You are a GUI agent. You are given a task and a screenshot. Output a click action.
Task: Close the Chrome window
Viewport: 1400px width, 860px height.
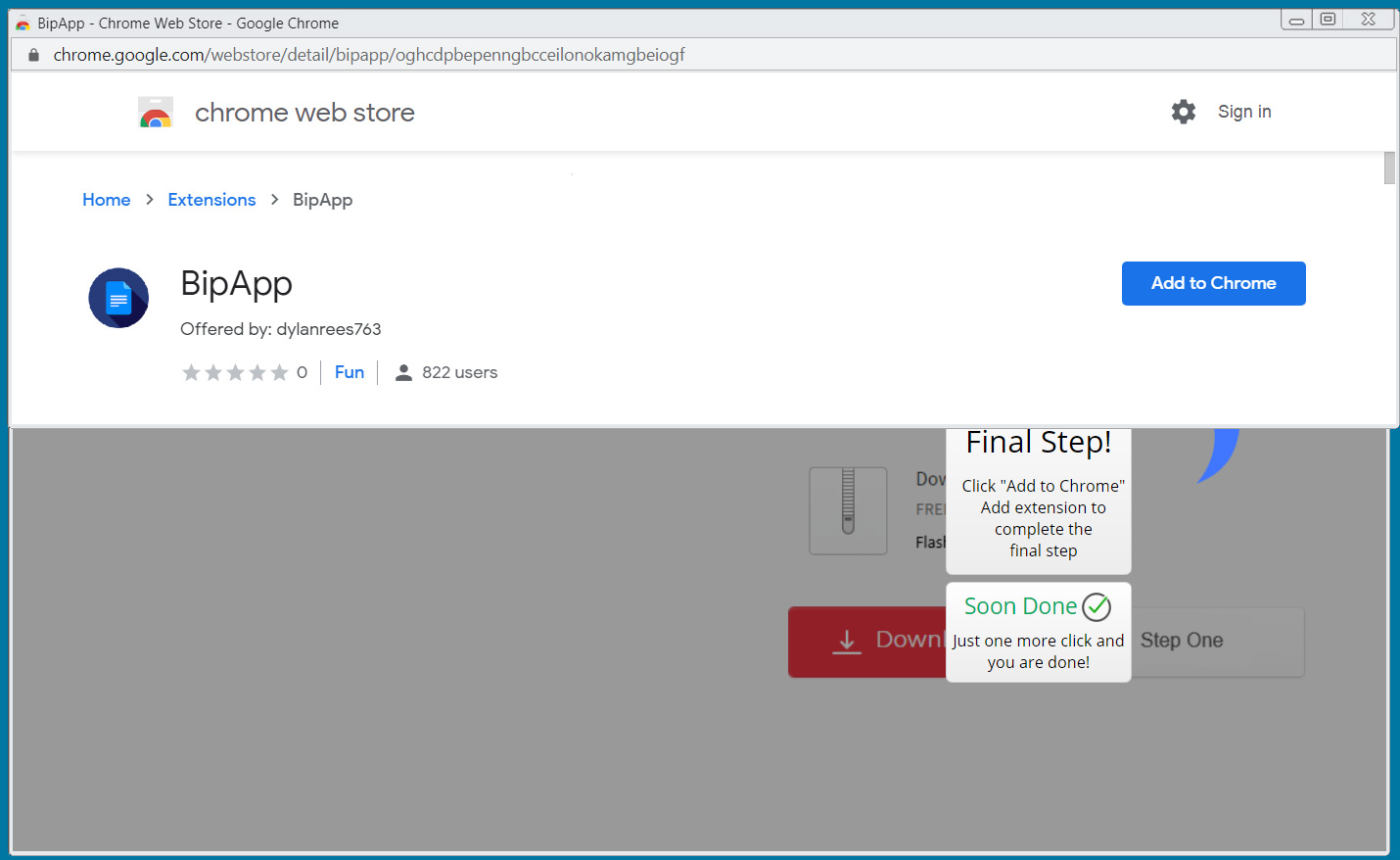click(x=1369, y=20)
